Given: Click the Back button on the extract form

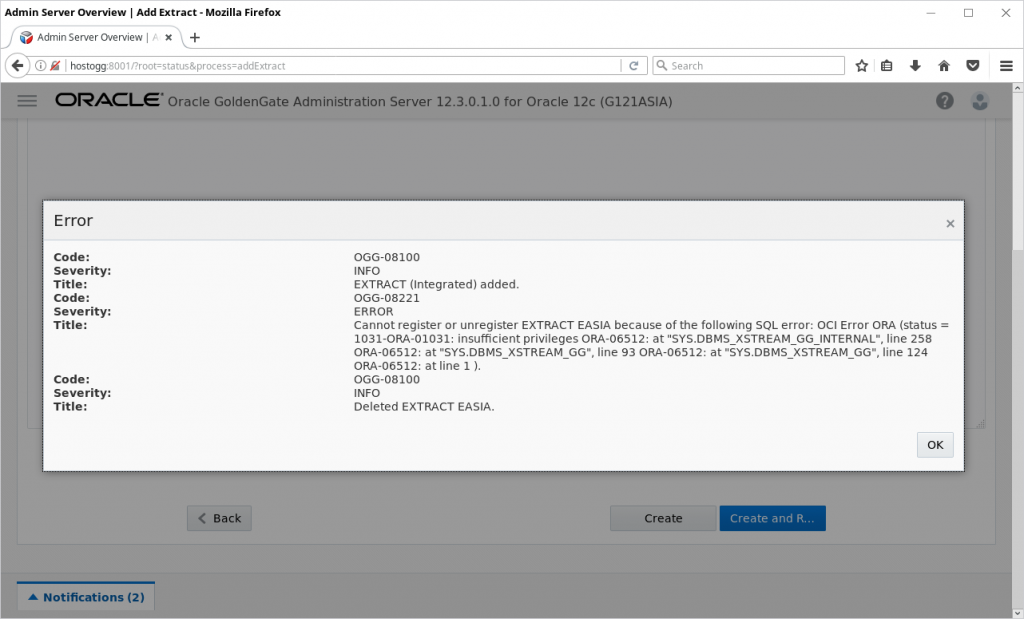Looking at the screenshot, I should coord(218,518).
